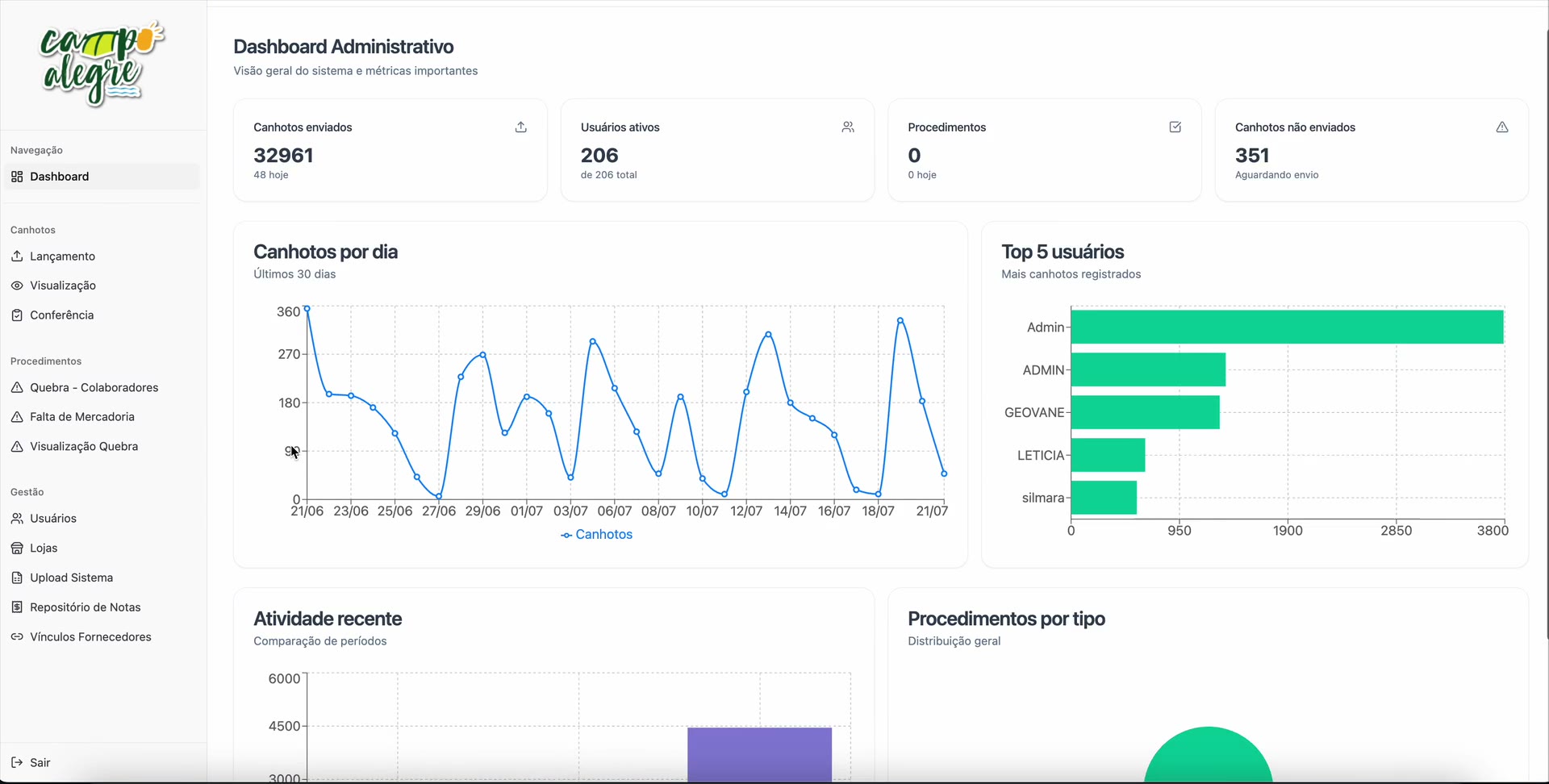Image resolution: width=1549 pixels, height=784 pixels.
Task: Click the Visualização eye icon
Action: (x=17, y=286)
